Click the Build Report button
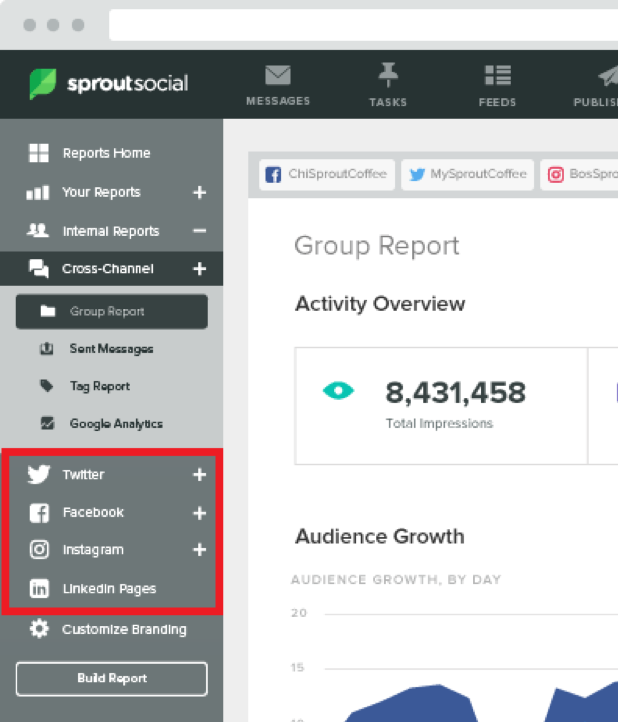 pos(111,679)
